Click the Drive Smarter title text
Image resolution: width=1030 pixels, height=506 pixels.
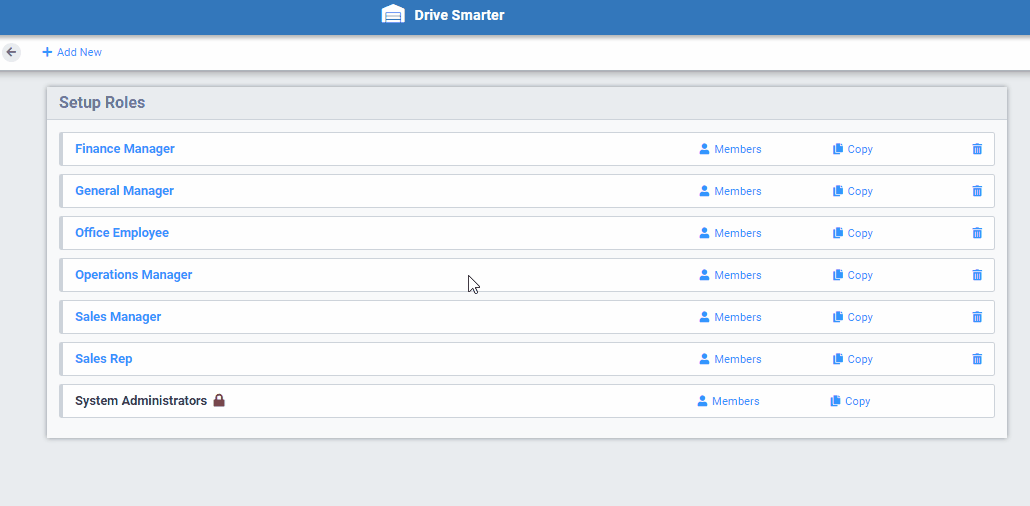(459, 15)
